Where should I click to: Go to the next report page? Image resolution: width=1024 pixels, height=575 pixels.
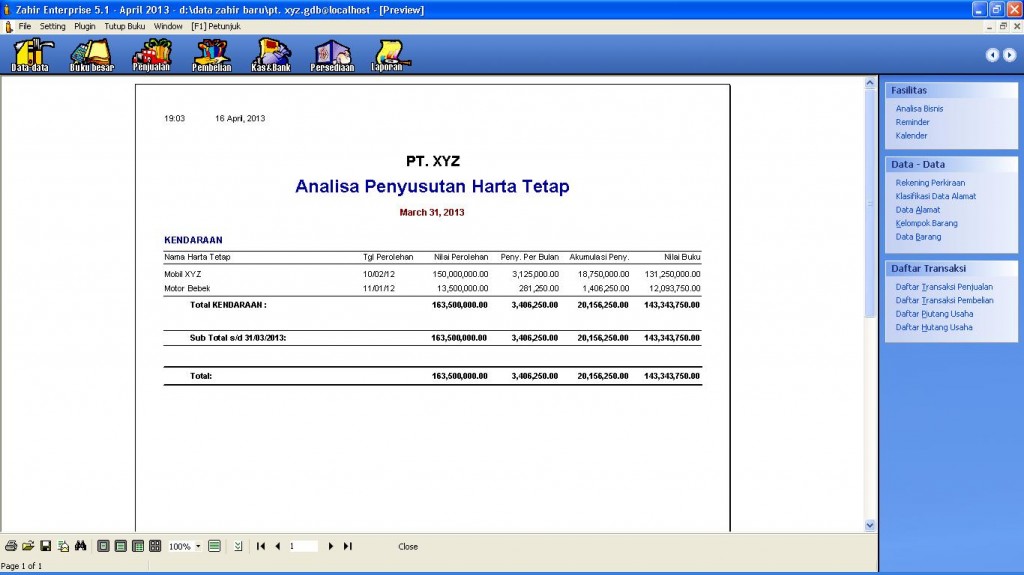(x=331, y=546)
